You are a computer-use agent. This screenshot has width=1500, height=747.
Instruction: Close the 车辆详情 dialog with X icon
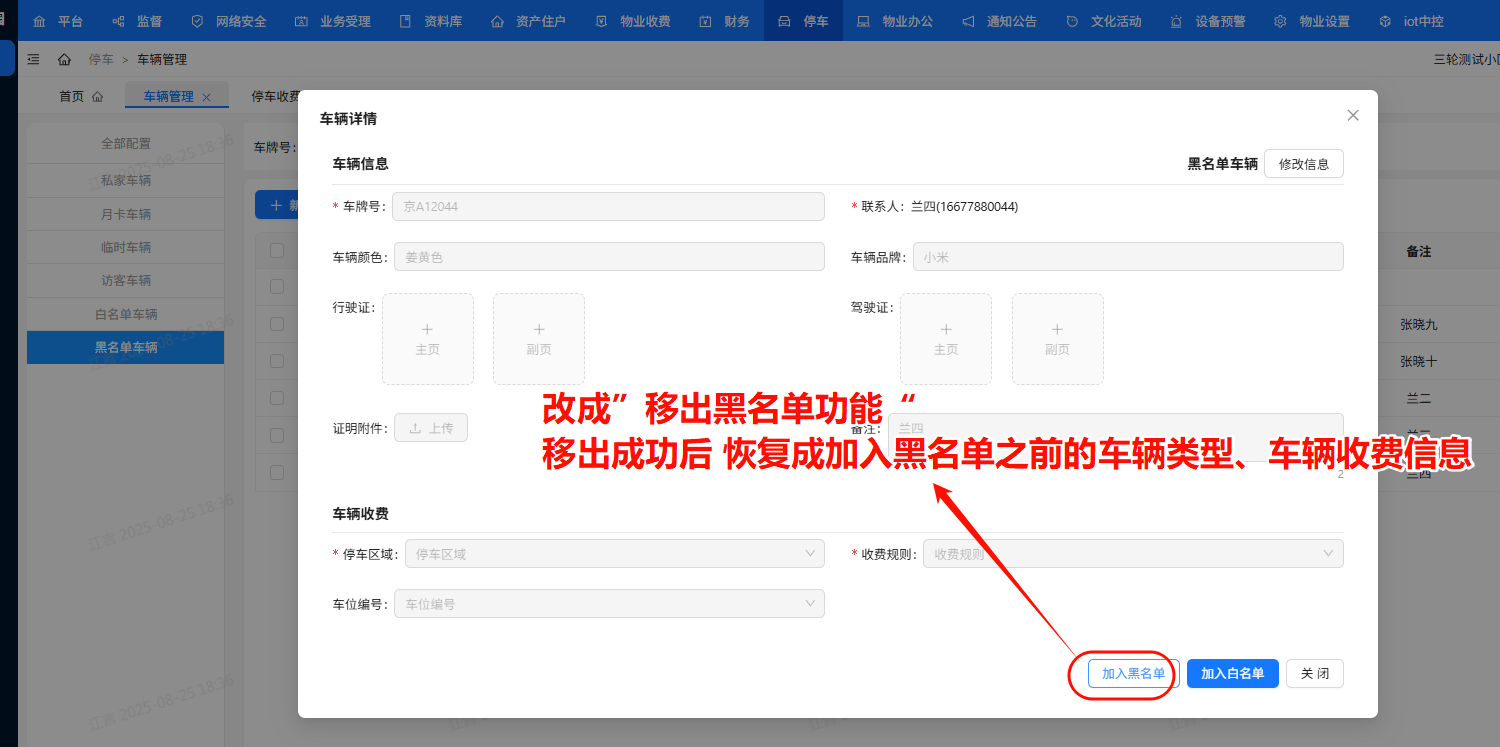click(1353, 116)
